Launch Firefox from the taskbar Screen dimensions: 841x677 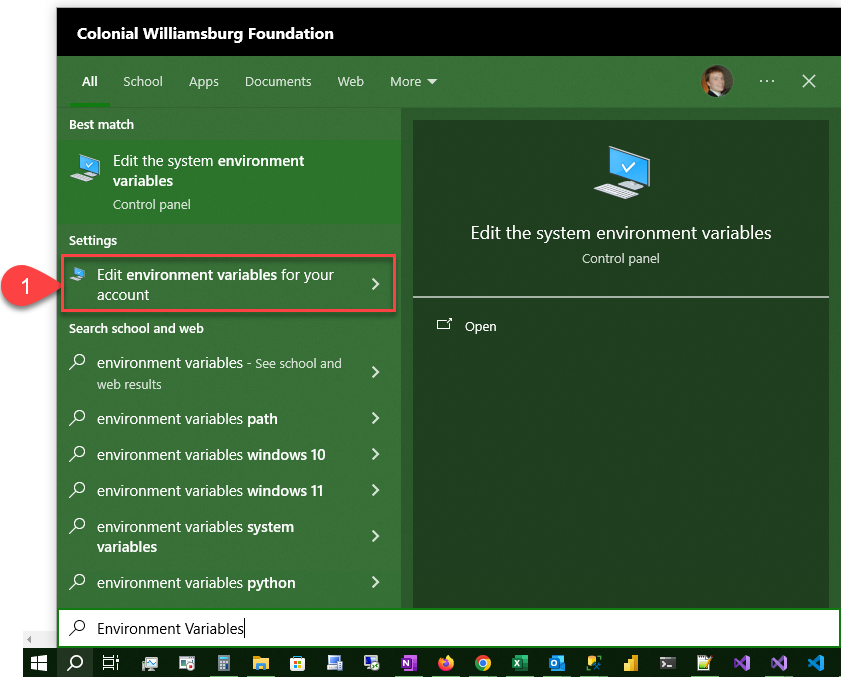[446, 664]
